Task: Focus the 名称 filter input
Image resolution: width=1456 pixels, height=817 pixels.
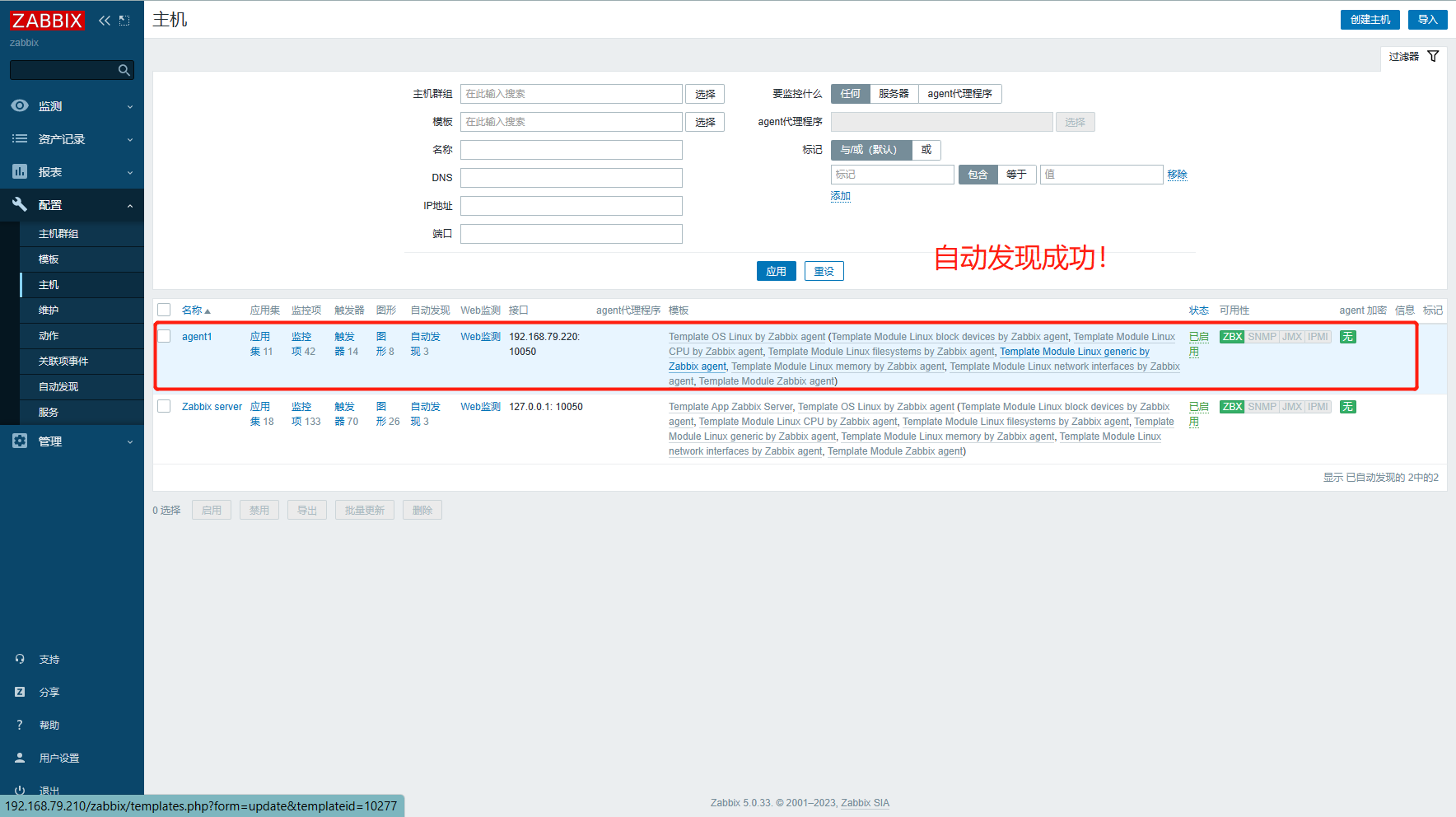Action: pyautogui.click(x=572, y=150)
